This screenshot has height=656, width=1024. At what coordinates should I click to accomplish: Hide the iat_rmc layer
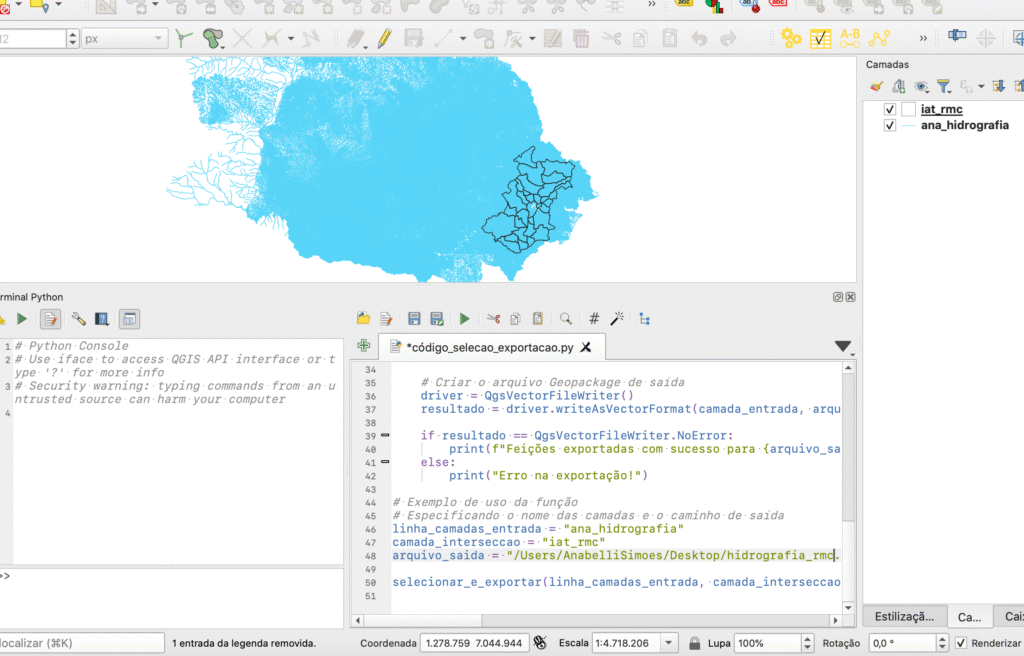tap(889, 109)
